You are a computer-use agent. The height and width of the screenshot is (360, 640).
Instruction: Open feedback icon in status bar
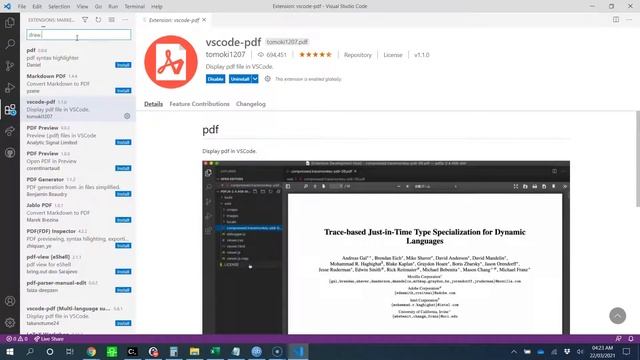(618, 339)
